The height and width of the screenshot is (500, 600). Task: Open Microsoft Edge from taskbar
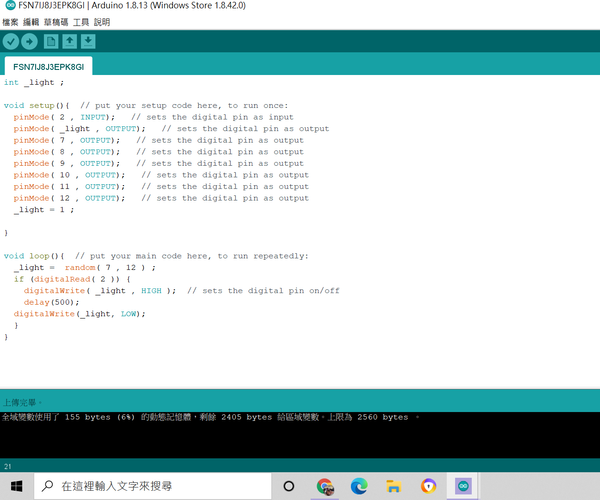[x=359, y=486]
